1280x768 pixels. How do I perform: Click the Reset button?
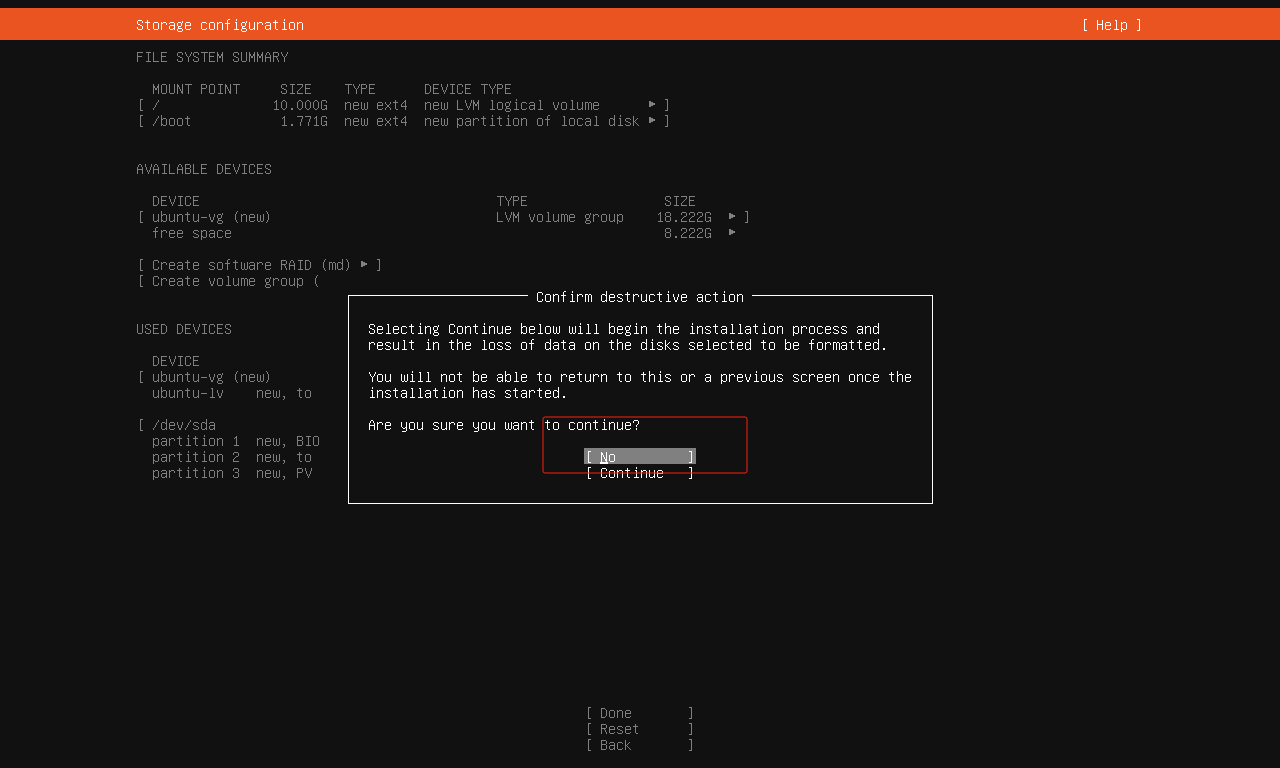(640, 729)
